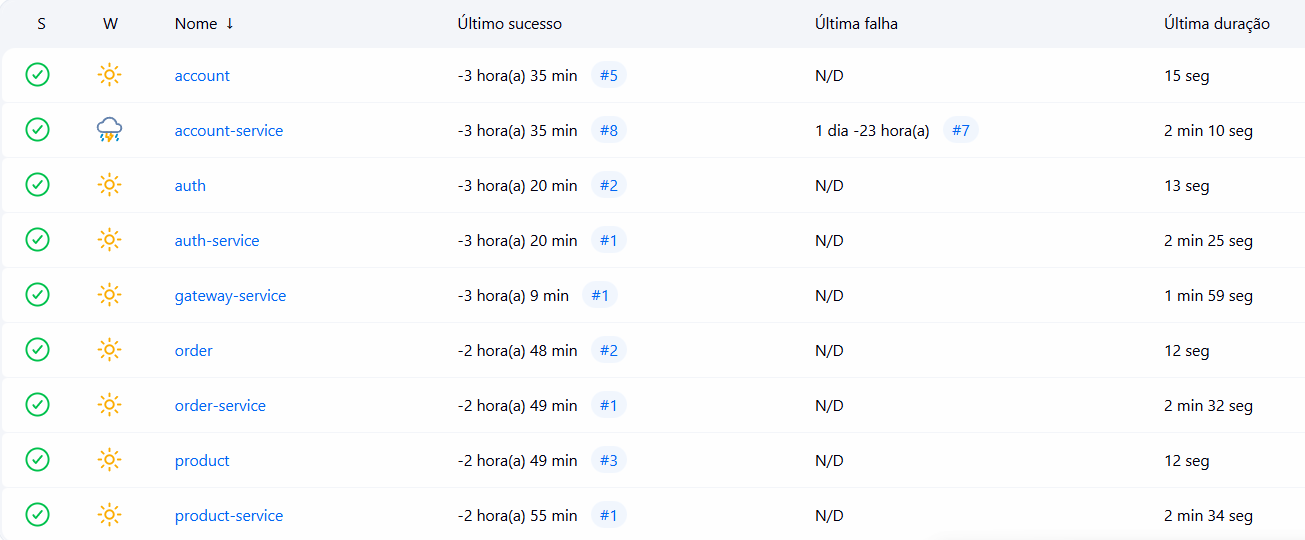
Task: Open the account-service job link
Action: click(228, 131)
